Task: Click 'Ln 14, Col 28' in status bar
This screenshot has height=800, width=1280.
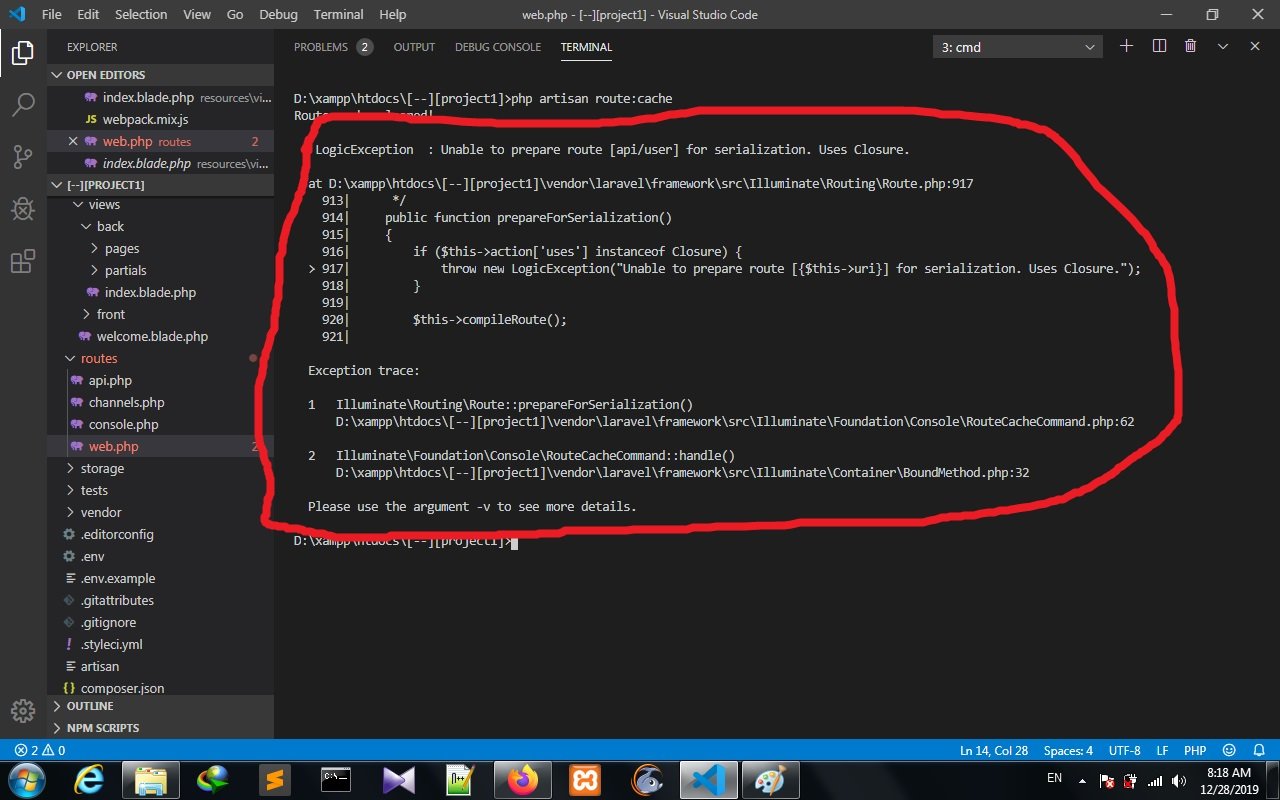Action: click(994, 750)
